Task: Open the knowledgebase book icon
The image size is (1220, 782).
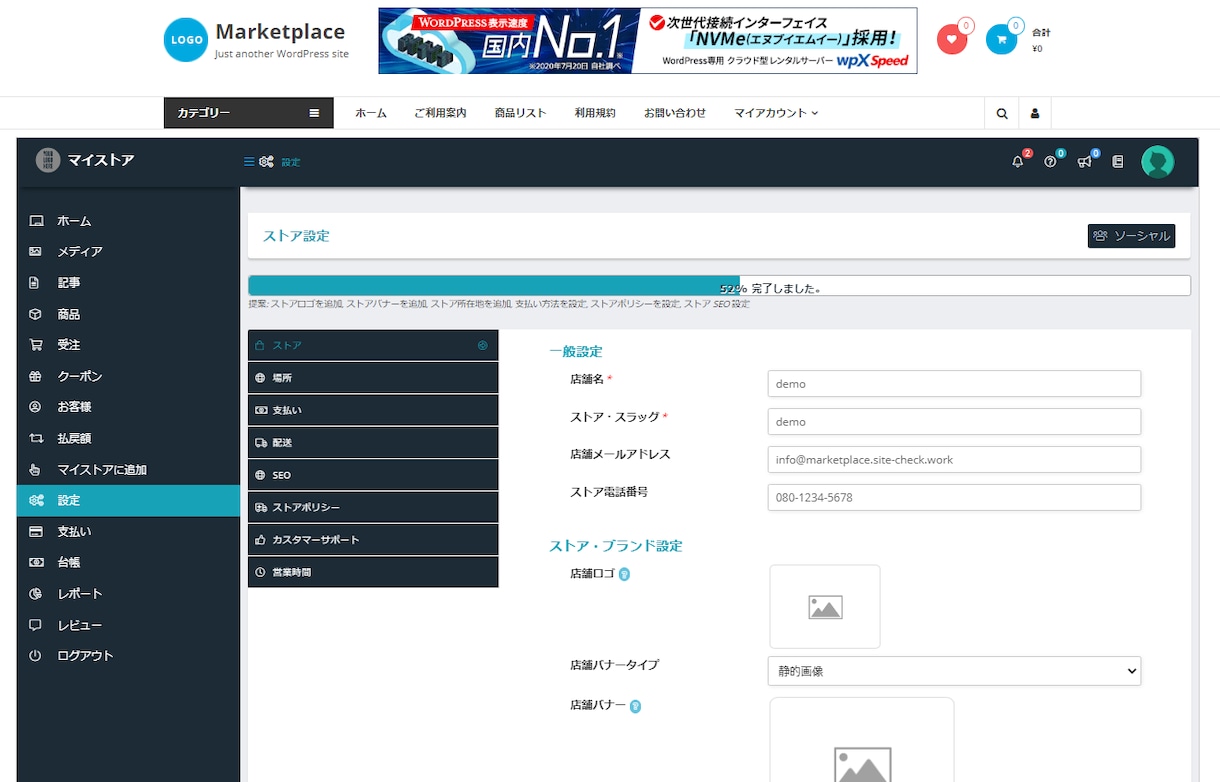Action: 1118,162
